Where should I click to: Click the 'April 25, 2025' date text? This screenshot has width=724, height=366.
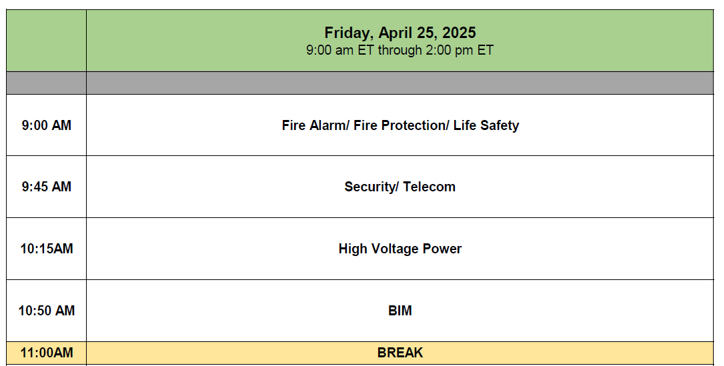427,33
